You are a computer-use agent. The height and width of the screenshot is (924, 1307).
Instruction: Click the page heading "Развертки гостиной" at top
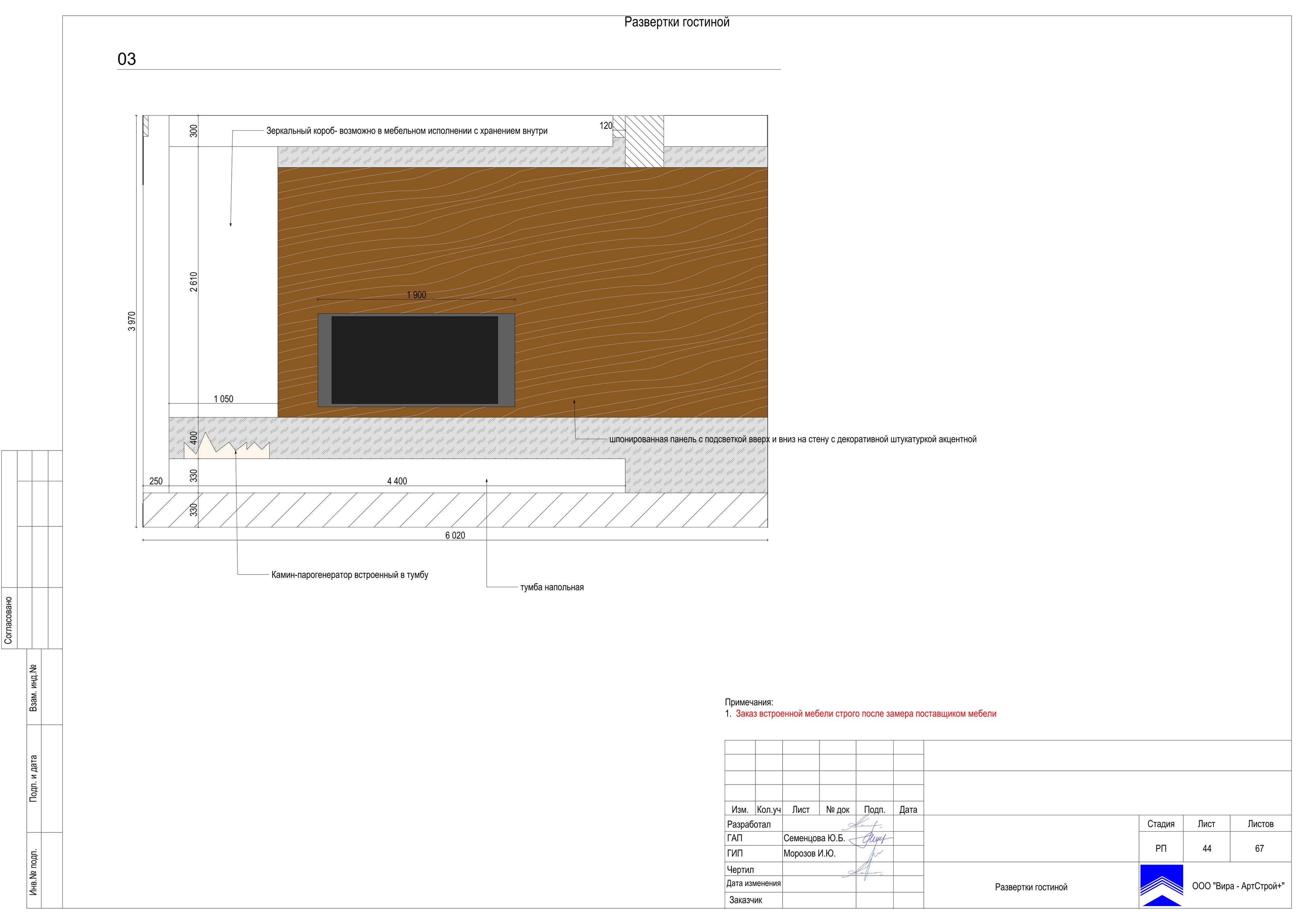coord(676,22)
